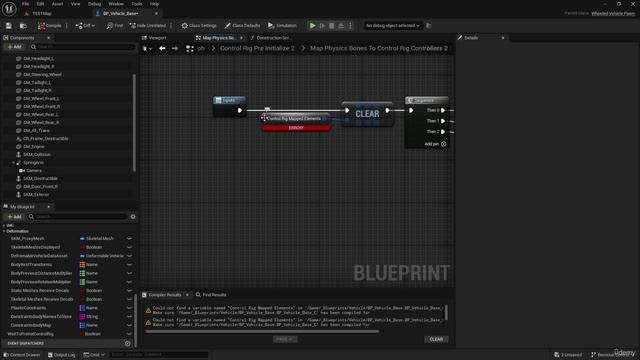
Task: Open play options three-dot menu
Action: click(350, 26)
